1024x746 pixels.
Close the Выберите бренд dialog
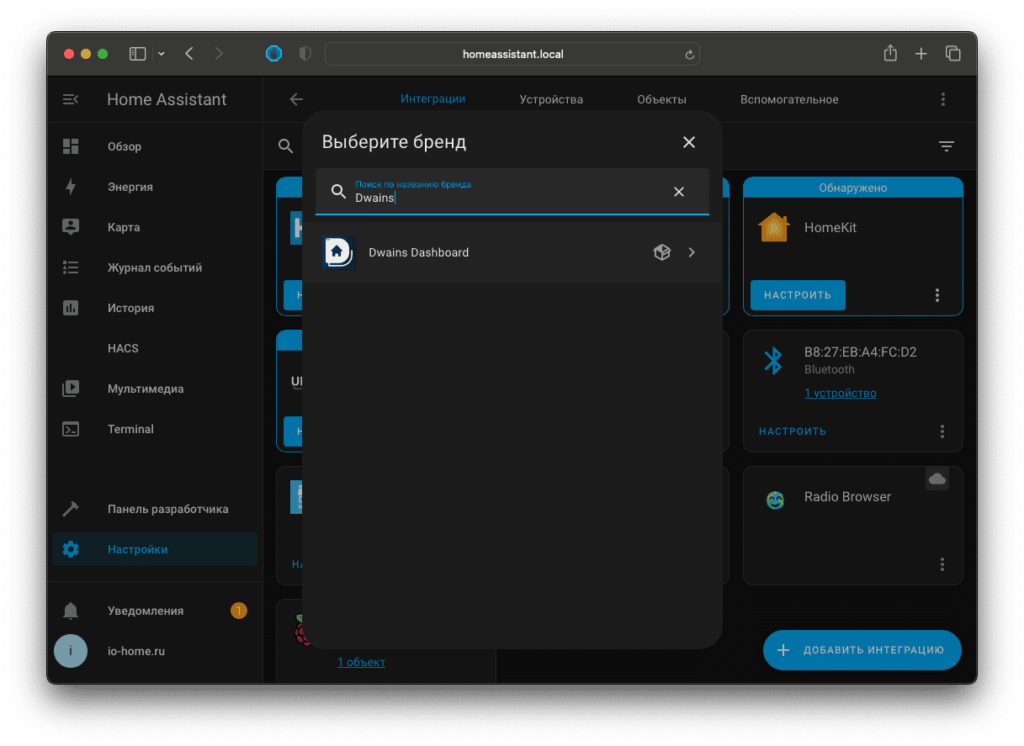tap(689, 142)
